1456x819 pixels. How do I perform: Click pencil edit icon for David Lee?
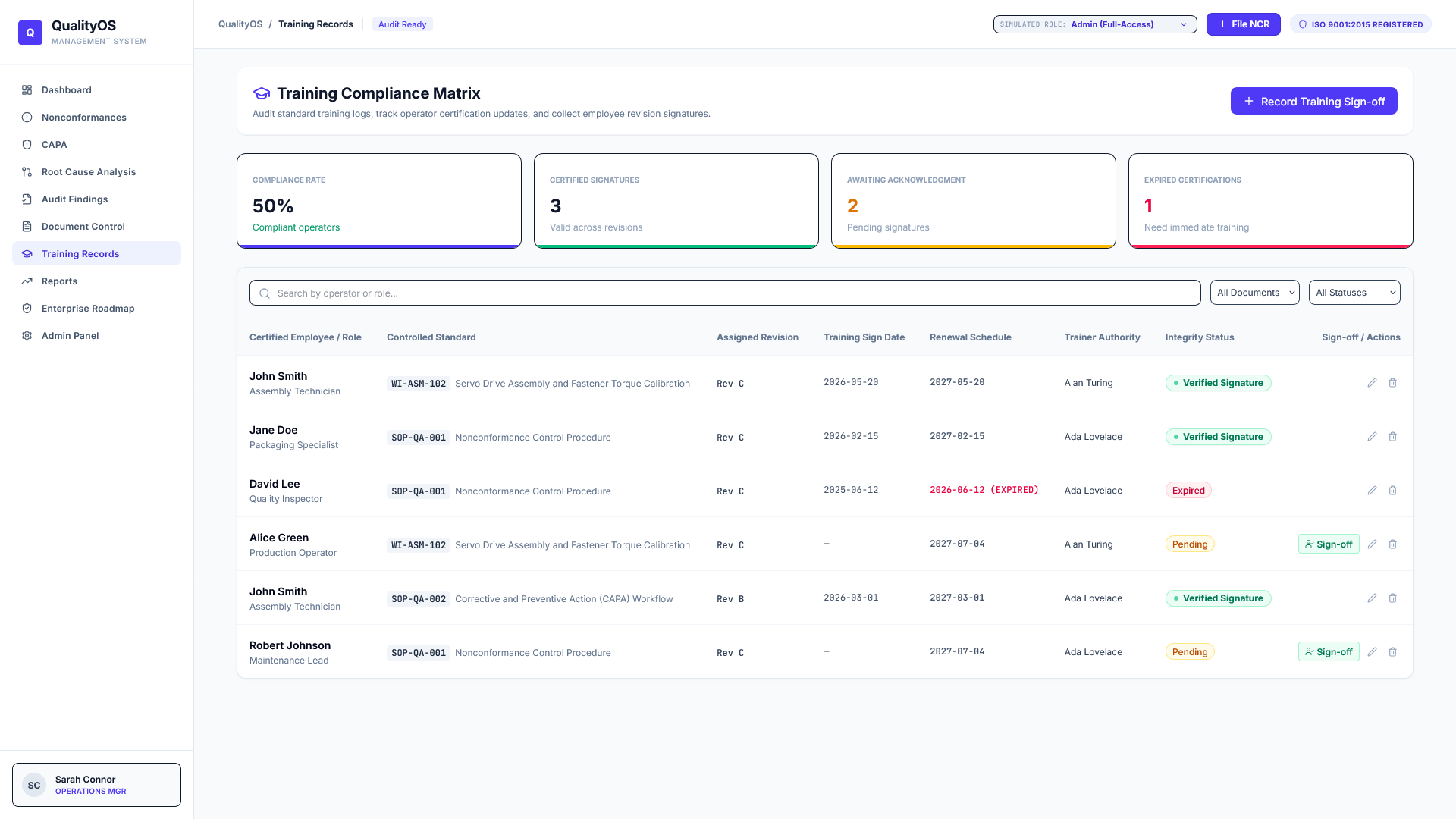(x=1372, y=491)
